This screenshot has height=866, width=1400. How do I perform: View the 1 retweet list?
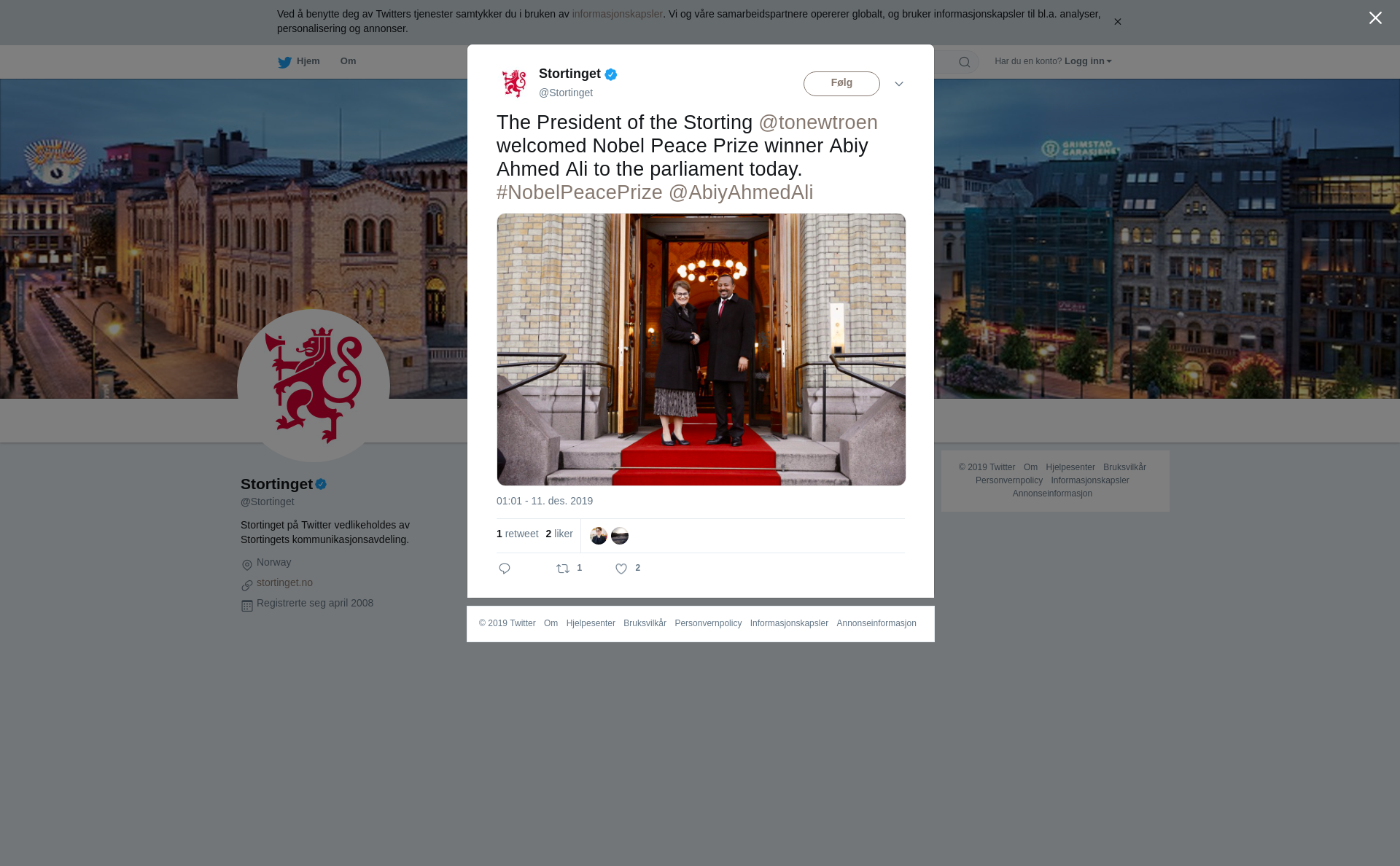coord(518,534)
